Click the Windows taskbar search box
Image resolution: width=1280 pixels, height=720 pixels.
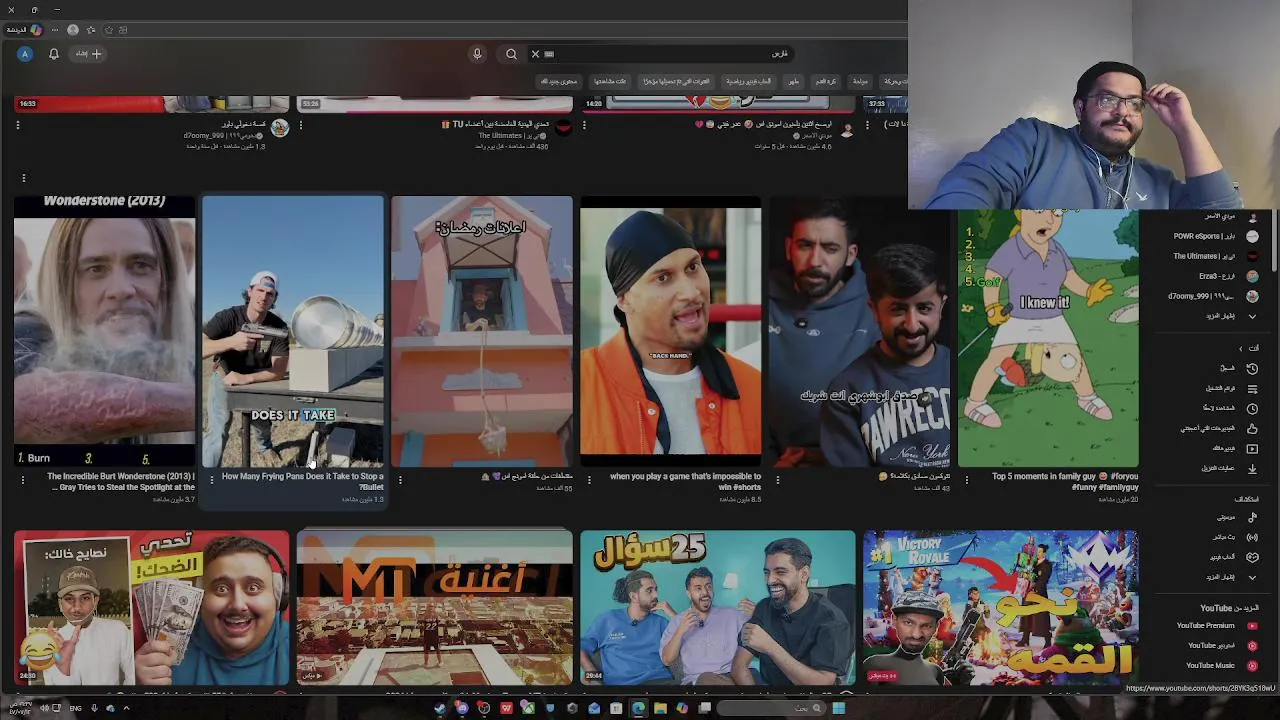tap(770, 708)
